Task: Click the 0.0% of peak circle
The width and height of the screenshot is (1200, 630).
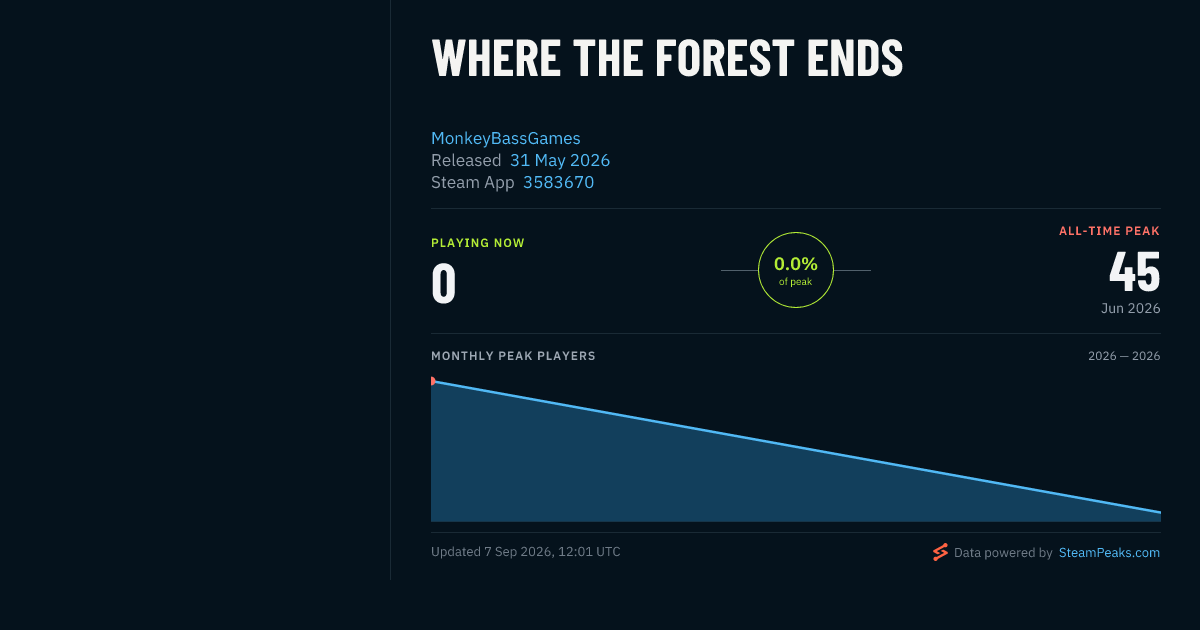Action: tap(796, 270)
